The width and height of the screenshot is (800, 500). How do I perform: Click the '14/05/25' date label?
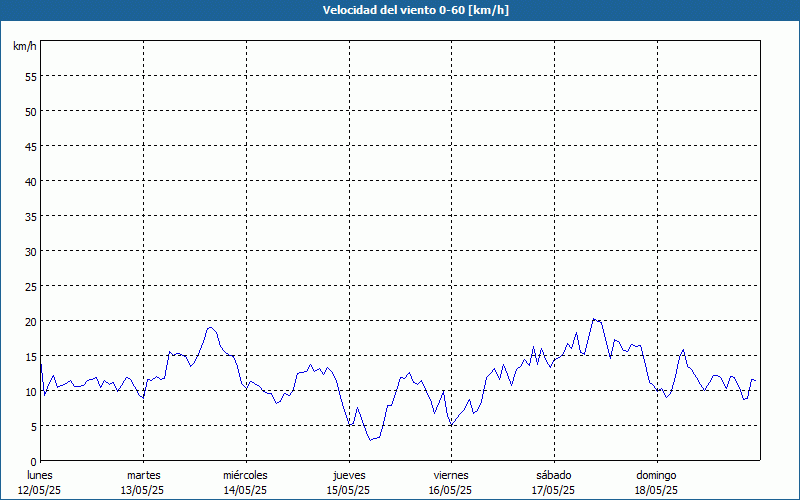coord(245,490)
